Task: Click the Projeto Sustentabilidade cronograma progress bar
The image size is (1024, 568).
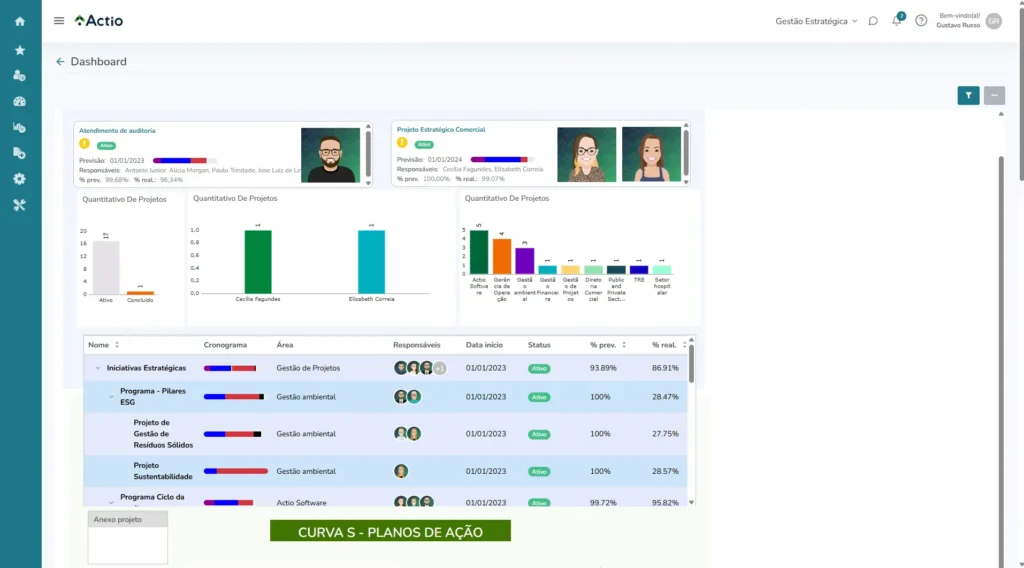Action: [x=235, y=471]
